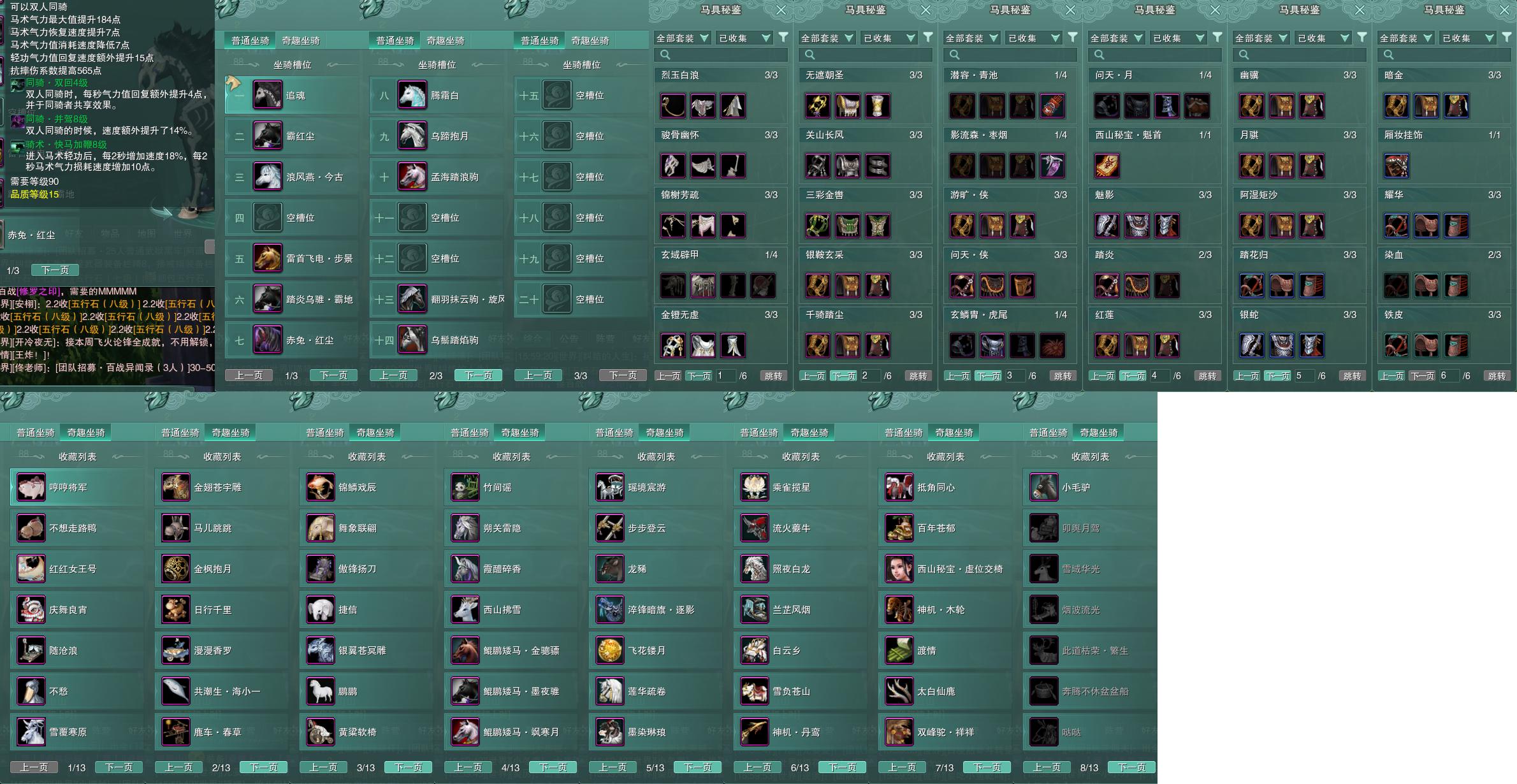This screenshot has width=1517, height=784.
Task: Switch to the 普通坐骑 tab above 竹间谣
Action: pyautogui.click(x=470, y=433)
